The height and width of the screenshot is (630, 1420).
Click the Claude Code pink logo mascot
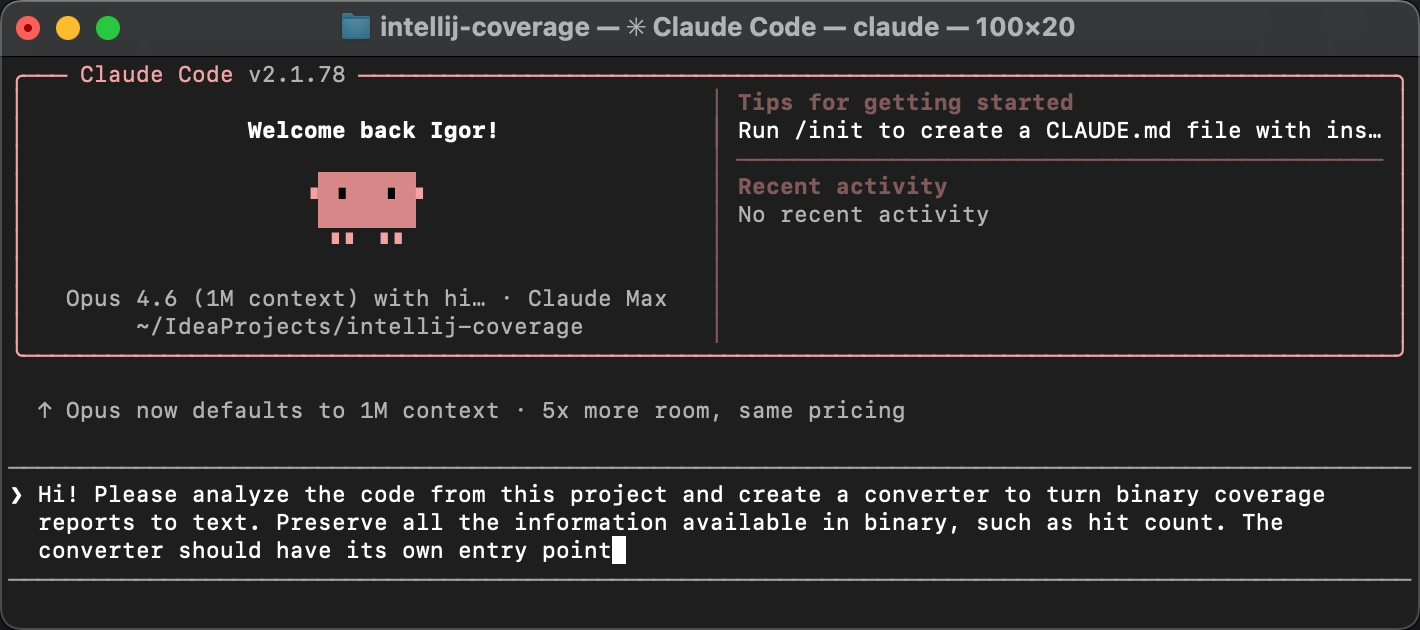[367, 203]
